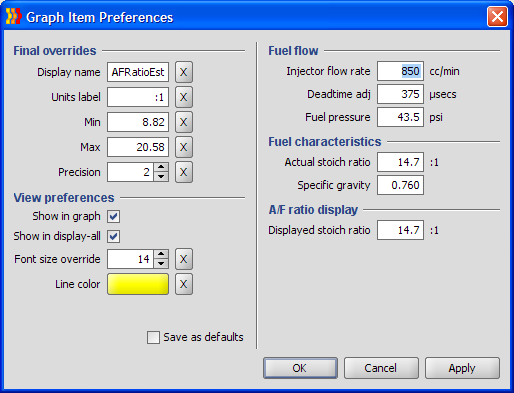Screen dimensions: 514x393
Task: Clear the Units label override with X
Action: click(x=184, y=97)
